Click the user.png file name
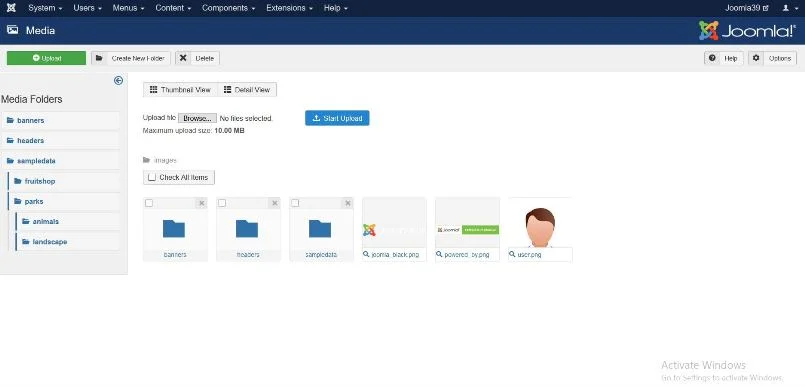The height and width of the screenshot is (387, 805). pos(529,255)
